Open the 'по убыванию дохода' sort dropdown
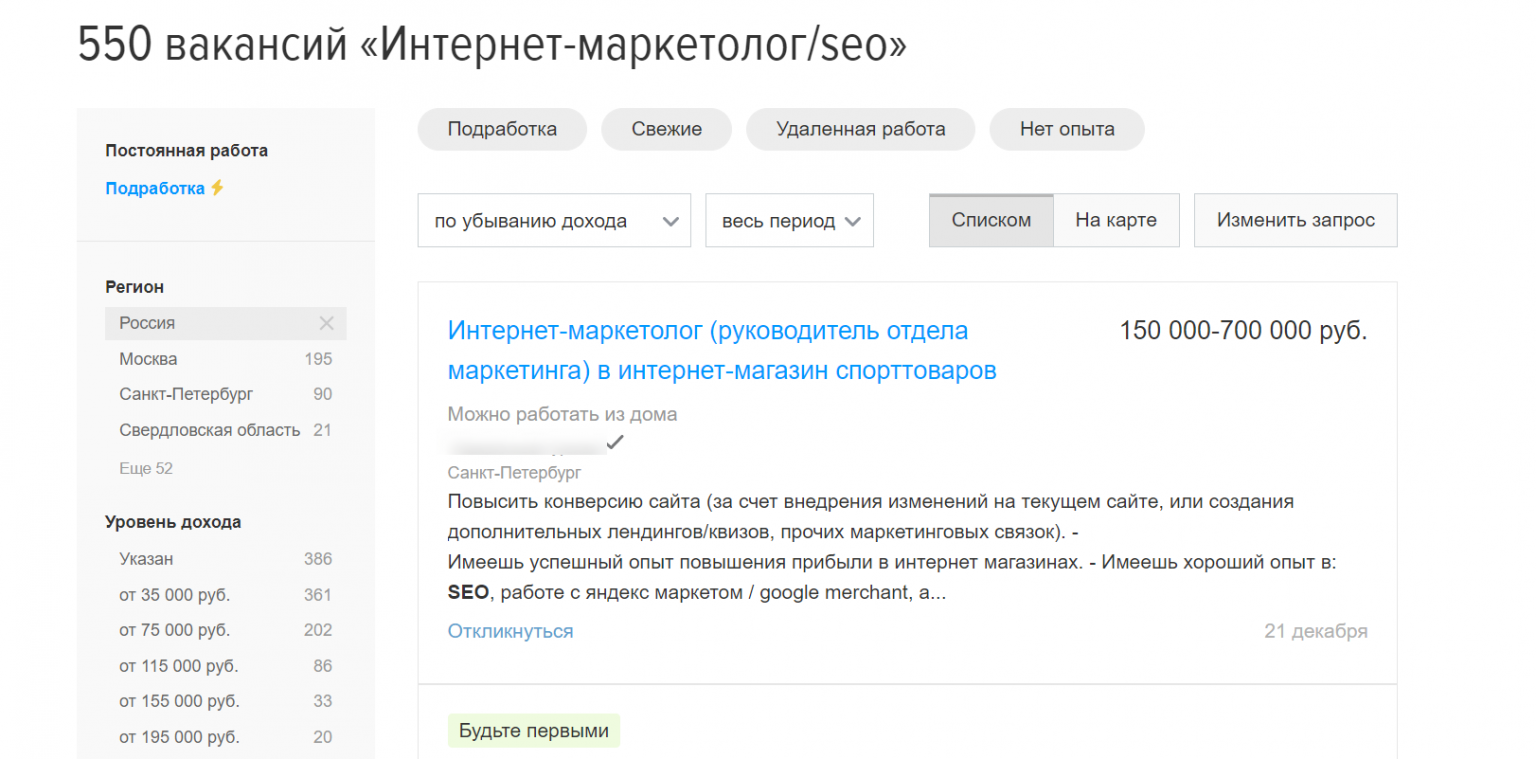The width and height of the screenshot is (1536, 759). pyautogui.click(x=554, y=220)
